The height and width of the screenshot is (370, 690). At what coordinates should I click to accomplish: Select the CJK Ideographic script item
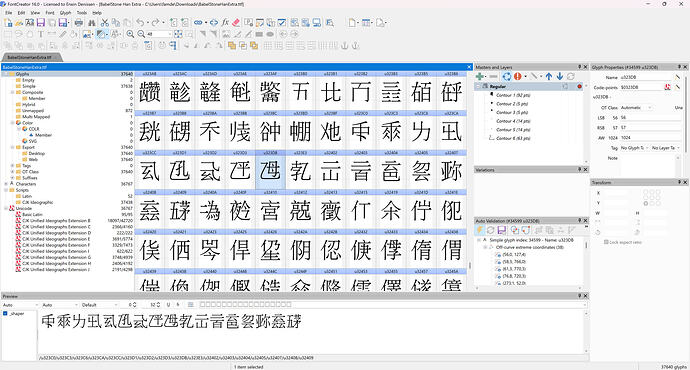click(x=37, y=202)
